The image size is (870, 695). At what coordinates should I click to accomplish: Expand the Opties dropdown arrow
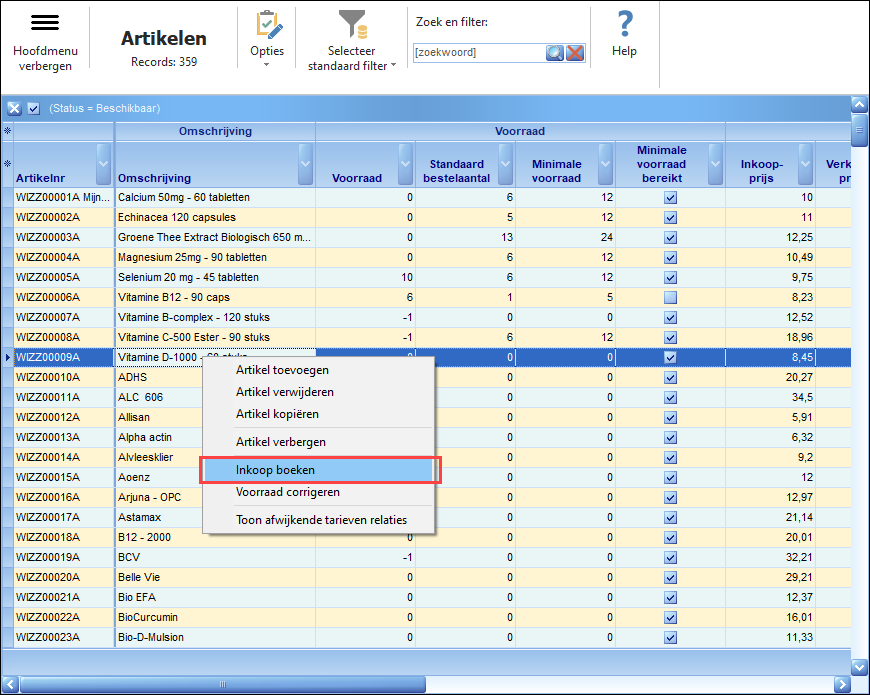click(x=266, y=65)
